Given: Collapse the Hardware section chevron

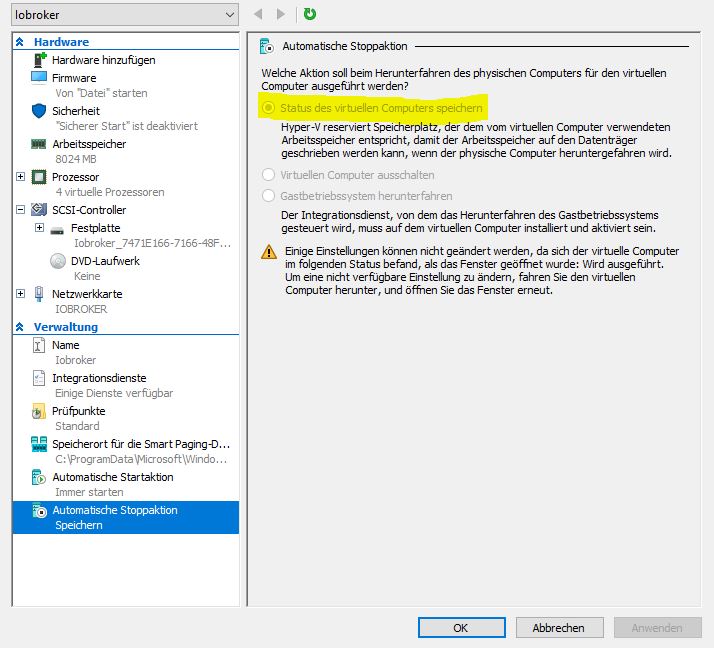Looking at the screenshot, I should pos(20,42).
